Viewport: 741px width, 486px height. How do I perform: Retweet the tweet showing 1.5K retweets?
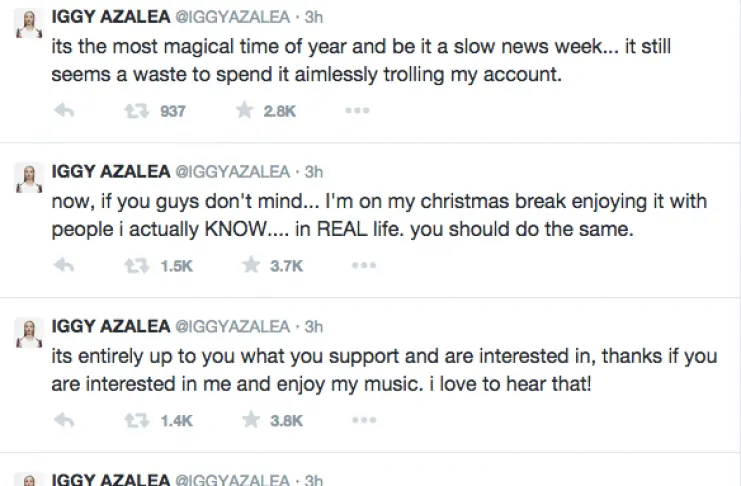pyautogui.click(x=132, y=266)
